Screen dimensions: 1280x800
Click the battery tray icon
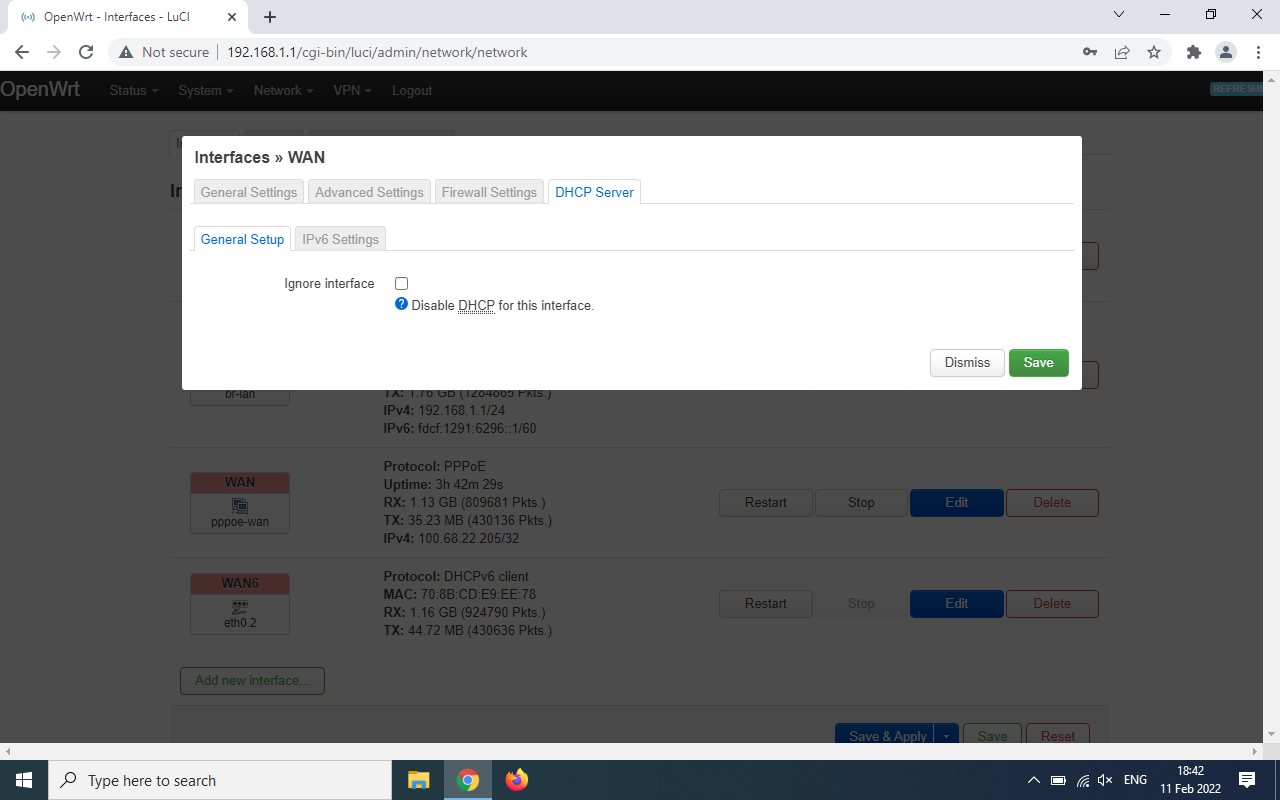tap(1059, 780)
